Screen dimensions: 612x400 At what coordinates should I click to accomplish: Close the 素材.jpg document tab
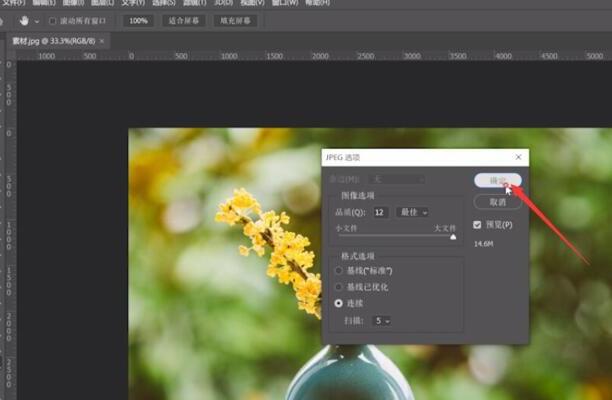point(102,41)
